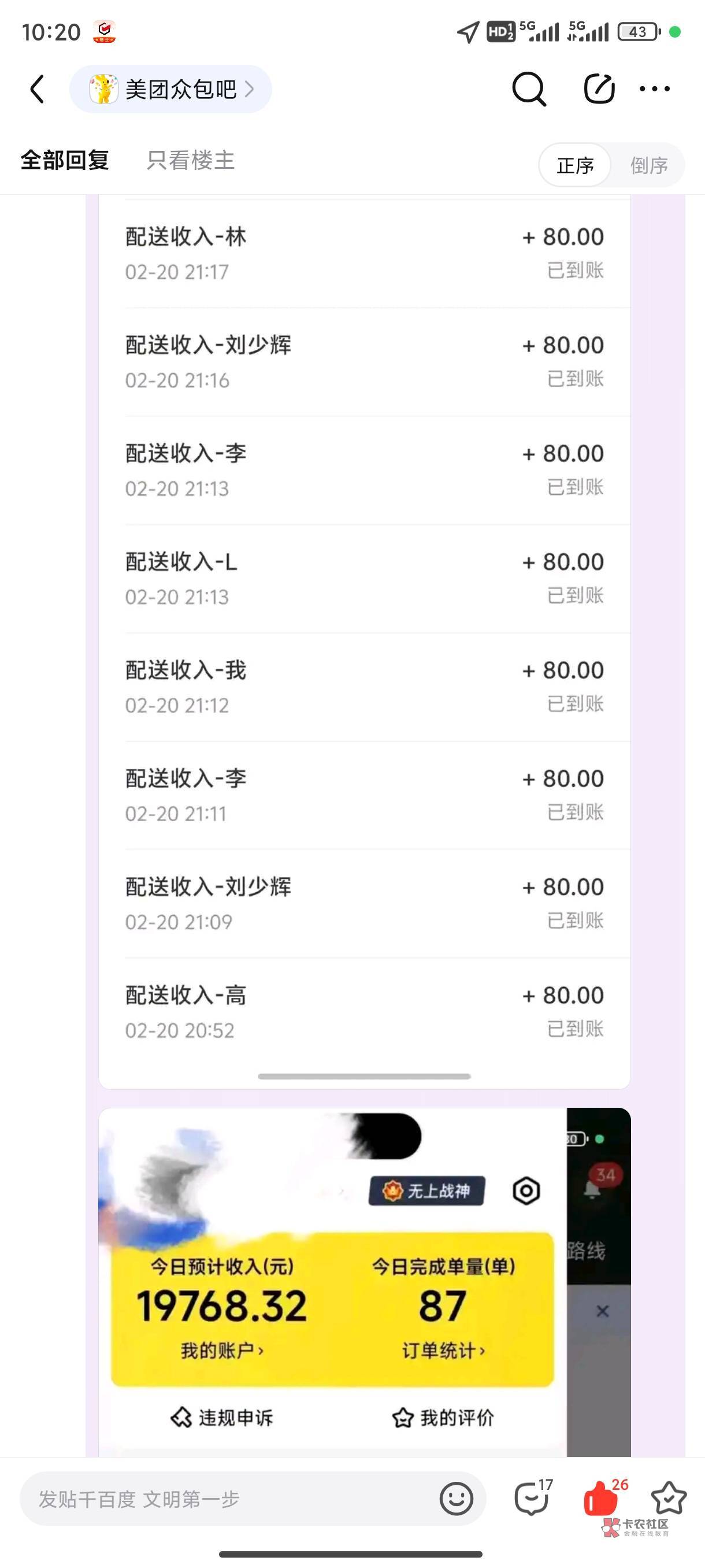Open comments icon showing 17

(532, 1499)
